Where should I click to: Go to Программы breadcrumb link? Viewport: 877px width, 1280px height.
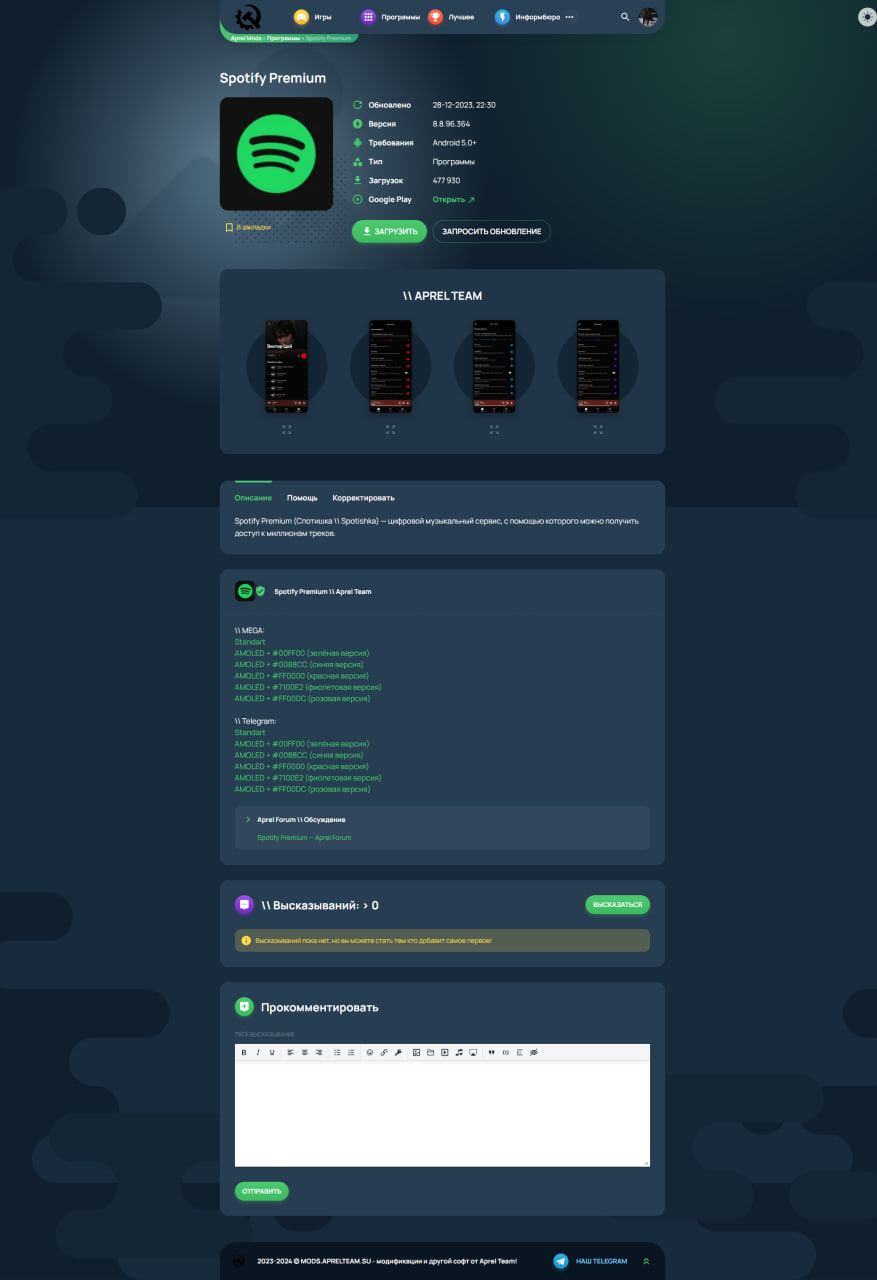pos(284,38)
